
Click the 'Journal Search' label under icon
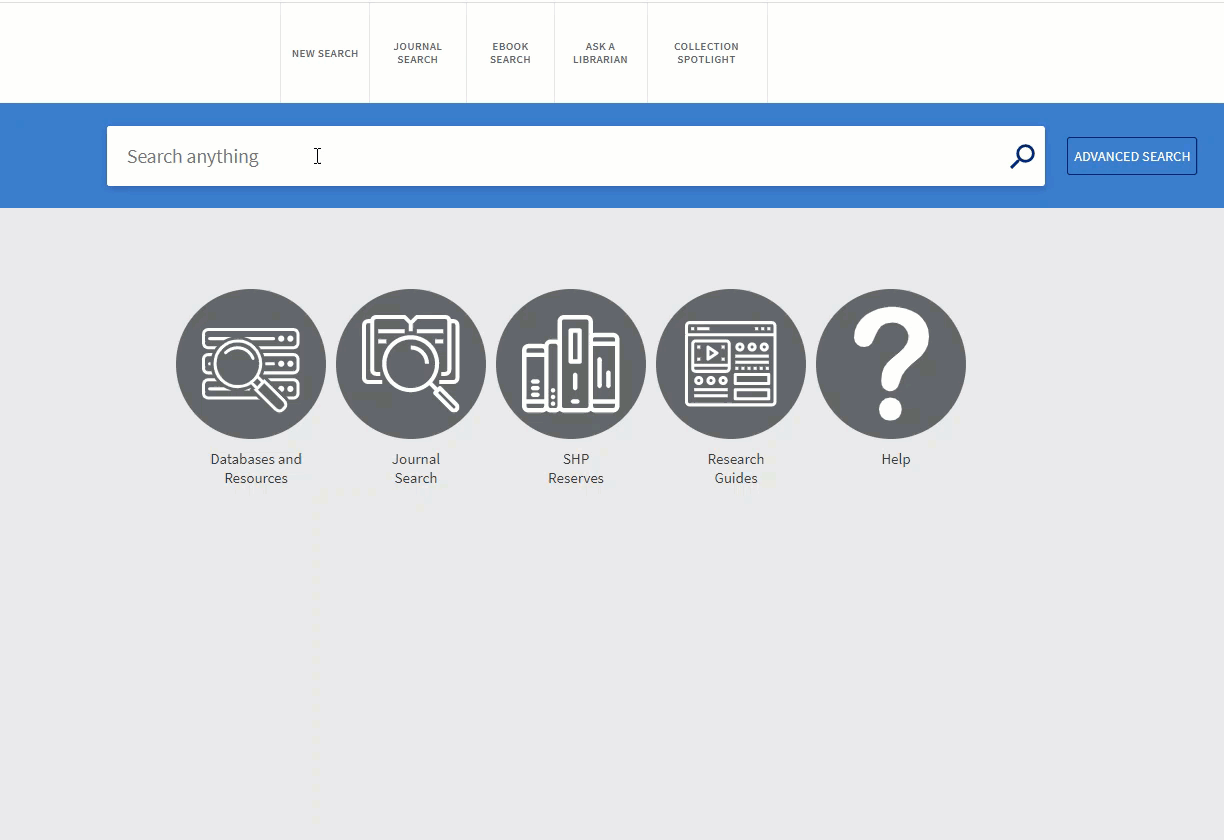(416, 469)
